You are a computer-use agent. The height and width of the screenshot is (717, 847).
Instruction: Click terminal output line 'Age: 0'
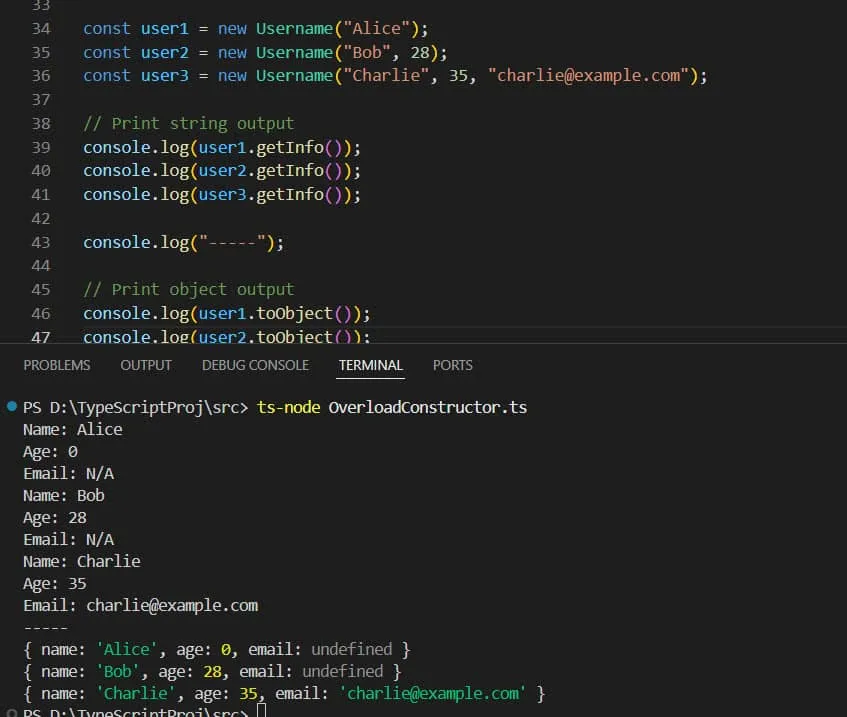click(50, 452)
